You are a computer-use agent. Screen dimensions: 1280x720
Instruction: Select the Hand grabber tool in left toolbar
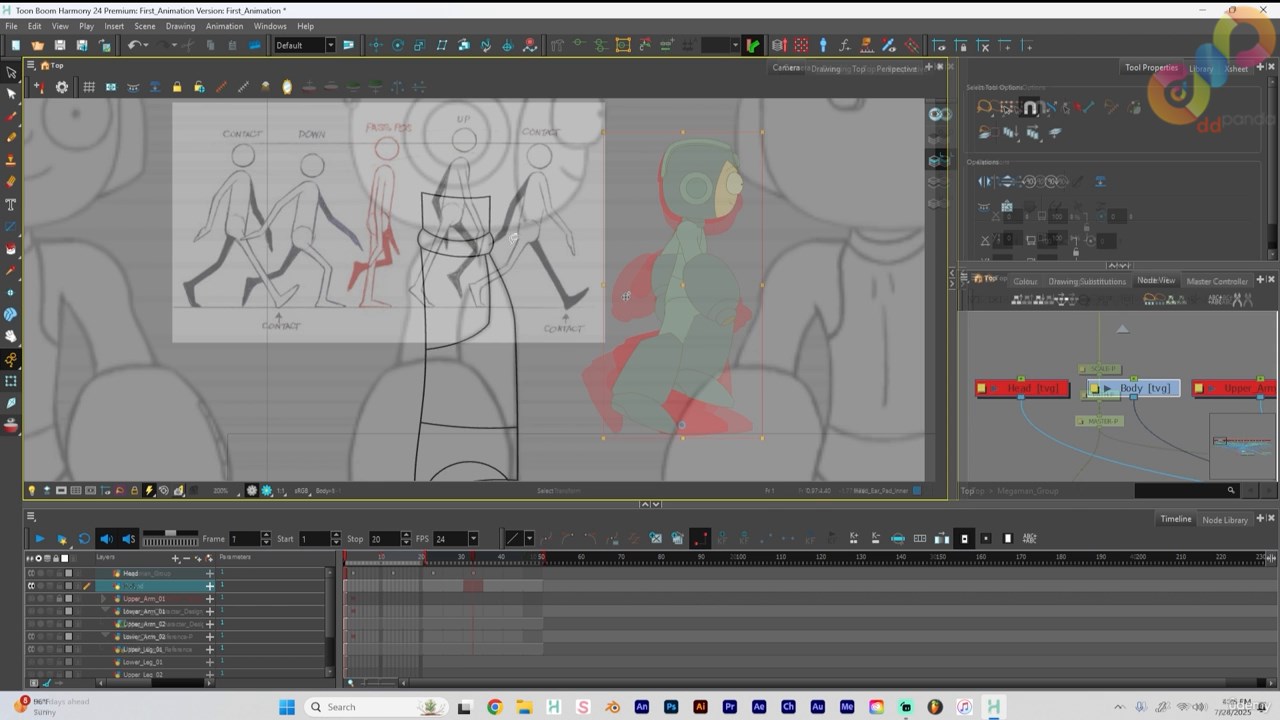12,336
